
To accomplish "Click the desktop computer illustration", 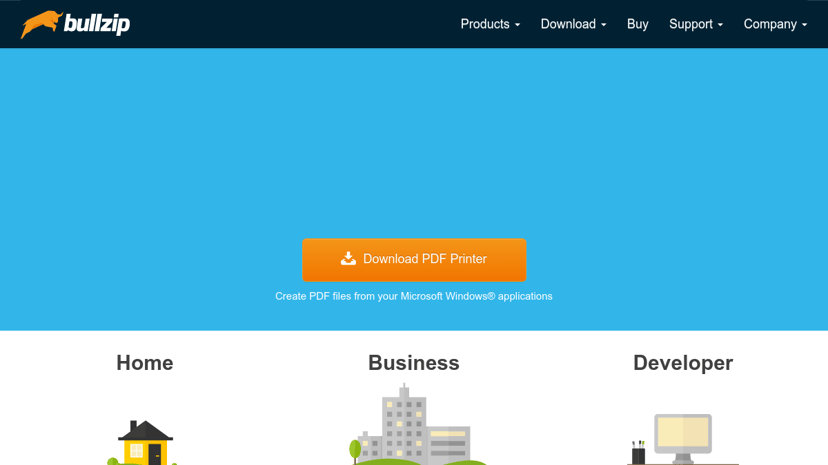I will [x=681, y=439].
